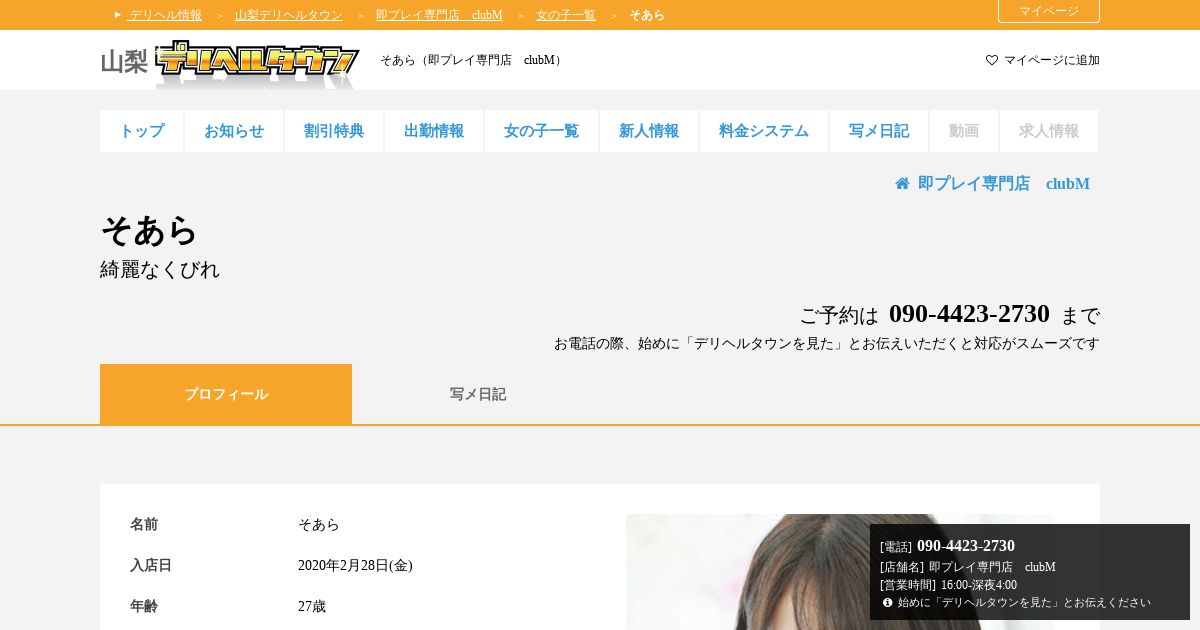
Task: Select the トップ menu item
Action: pyautogui.click(x=142, y=131)
